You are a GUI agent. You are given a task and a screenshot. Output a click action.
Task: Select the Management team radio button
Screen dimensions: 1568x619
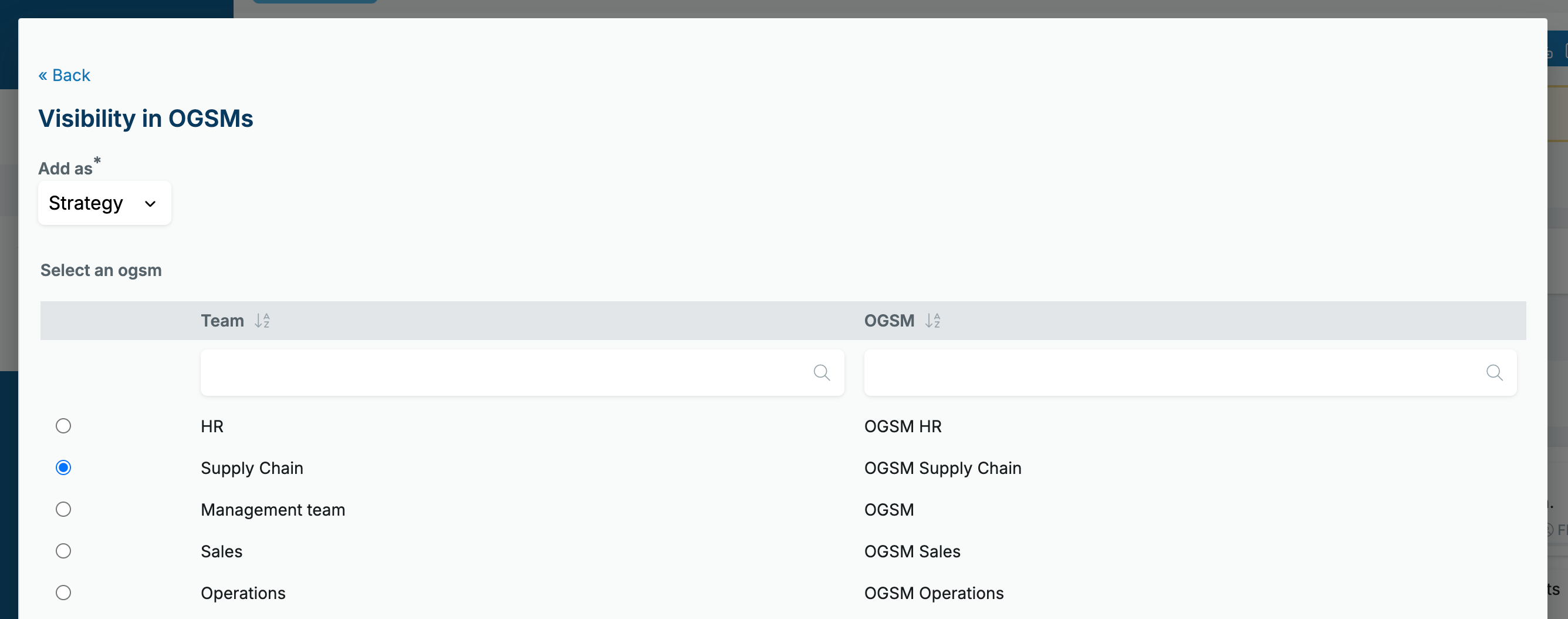[63, 509]
